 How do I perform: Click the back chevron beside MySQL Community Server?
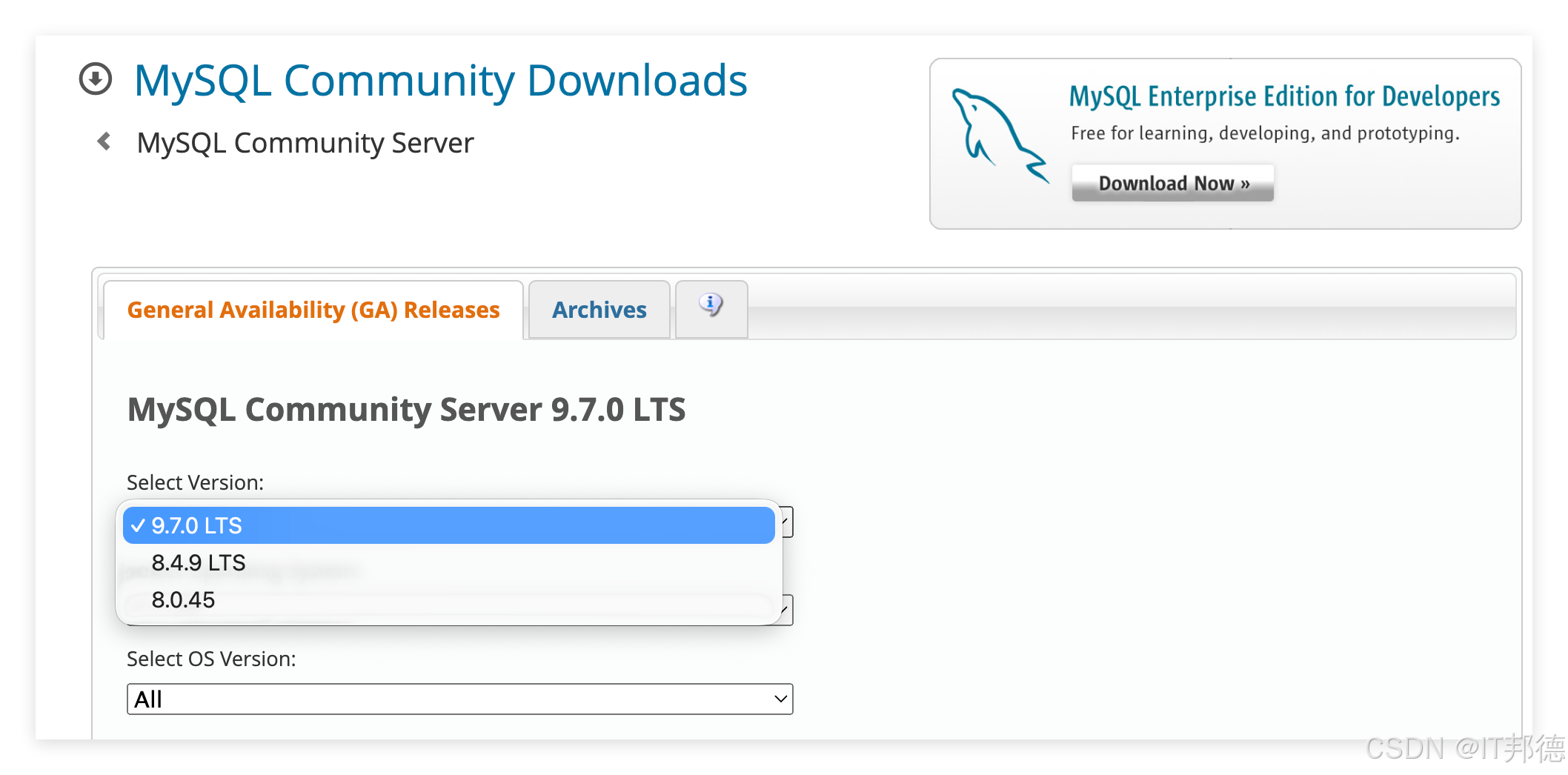[x=104, y=141]
